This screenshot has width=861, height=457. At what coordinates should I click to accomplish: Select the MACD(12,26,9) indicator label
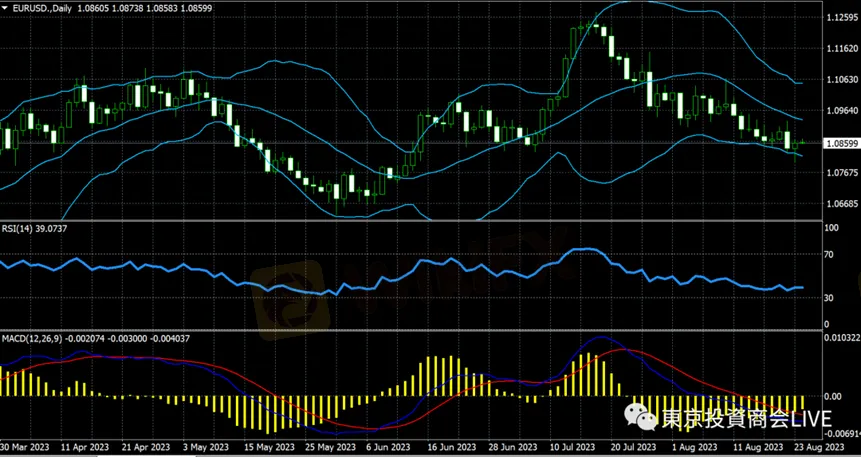[34, 339]
